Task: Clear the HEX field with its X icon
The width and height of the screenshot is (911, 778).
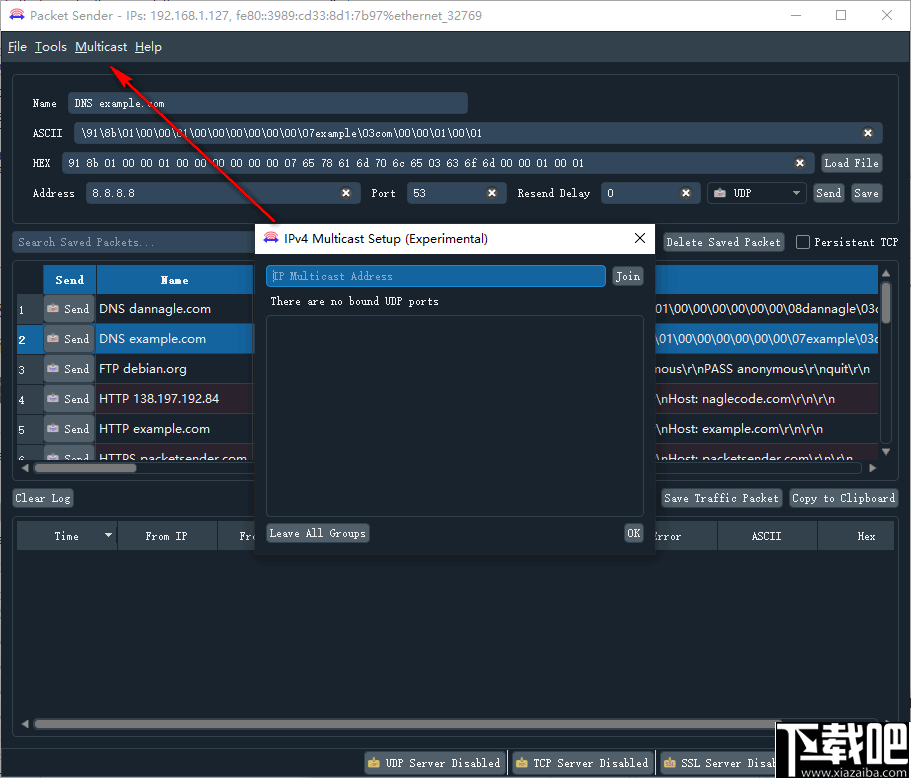Action: pyautogui.click(x=800, y=162)
